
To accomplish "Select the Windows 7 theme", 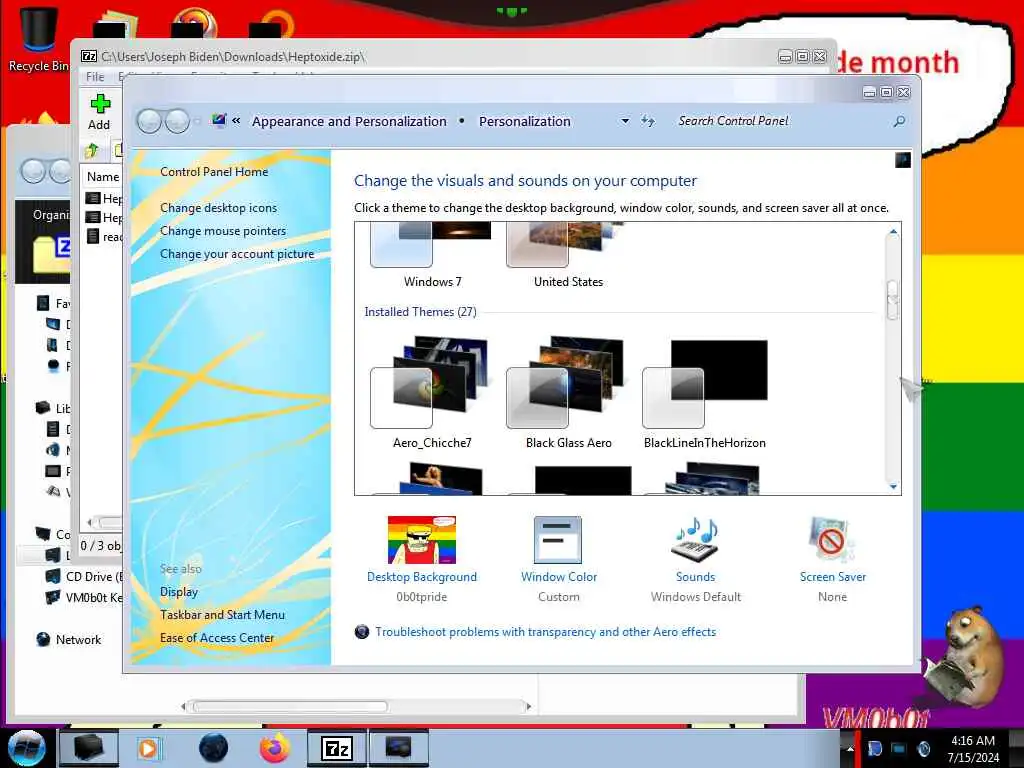I will pyautogui.click(x=432, y=256).
